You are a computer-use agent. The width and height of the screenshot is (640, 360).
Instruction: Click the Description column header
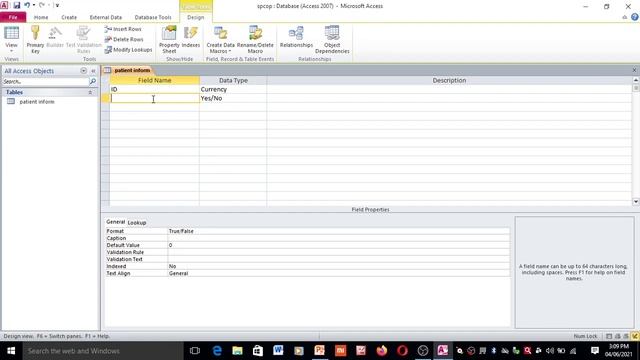pyautogui.click(x=449, y=80)
